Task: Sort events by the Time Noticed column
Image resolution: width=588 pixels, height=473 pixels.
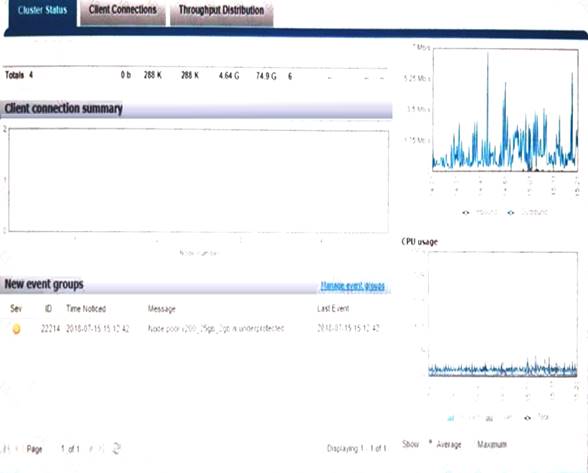Action: (86, 309)
